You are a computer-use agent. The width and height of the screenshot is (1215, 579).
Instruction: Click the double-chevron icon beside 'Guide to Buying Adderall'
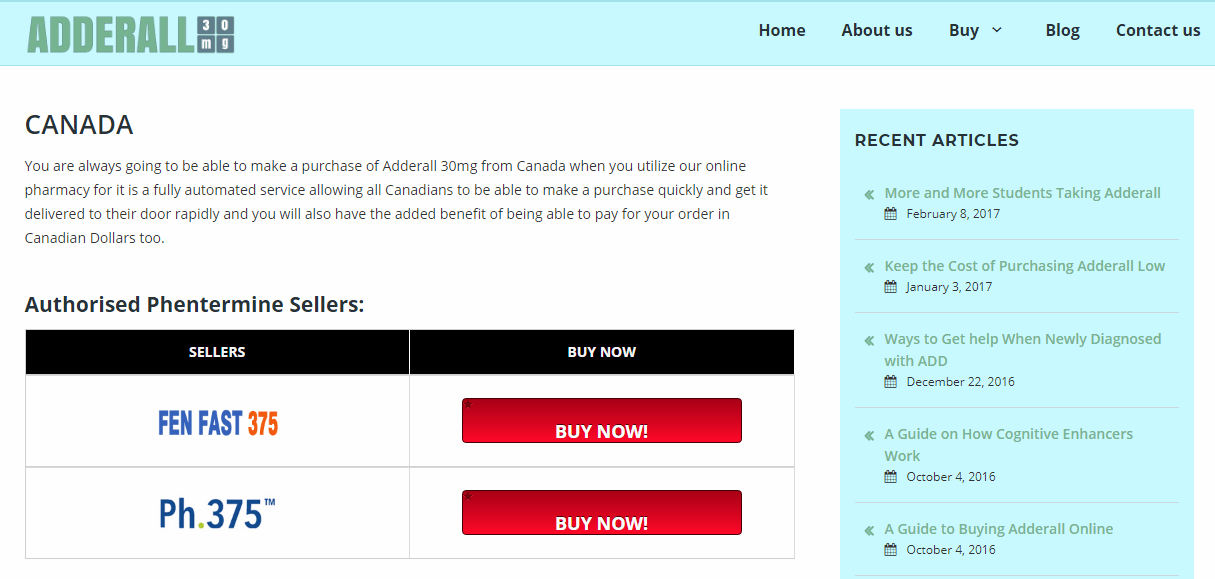tap(869, 530)
